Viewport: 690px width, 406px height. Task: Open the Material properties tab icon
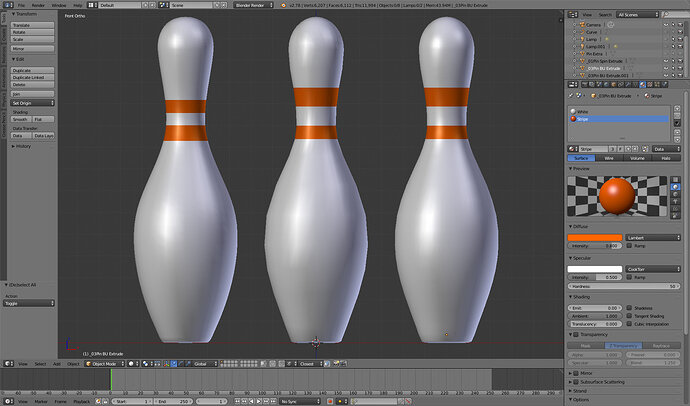pos(642,84)
